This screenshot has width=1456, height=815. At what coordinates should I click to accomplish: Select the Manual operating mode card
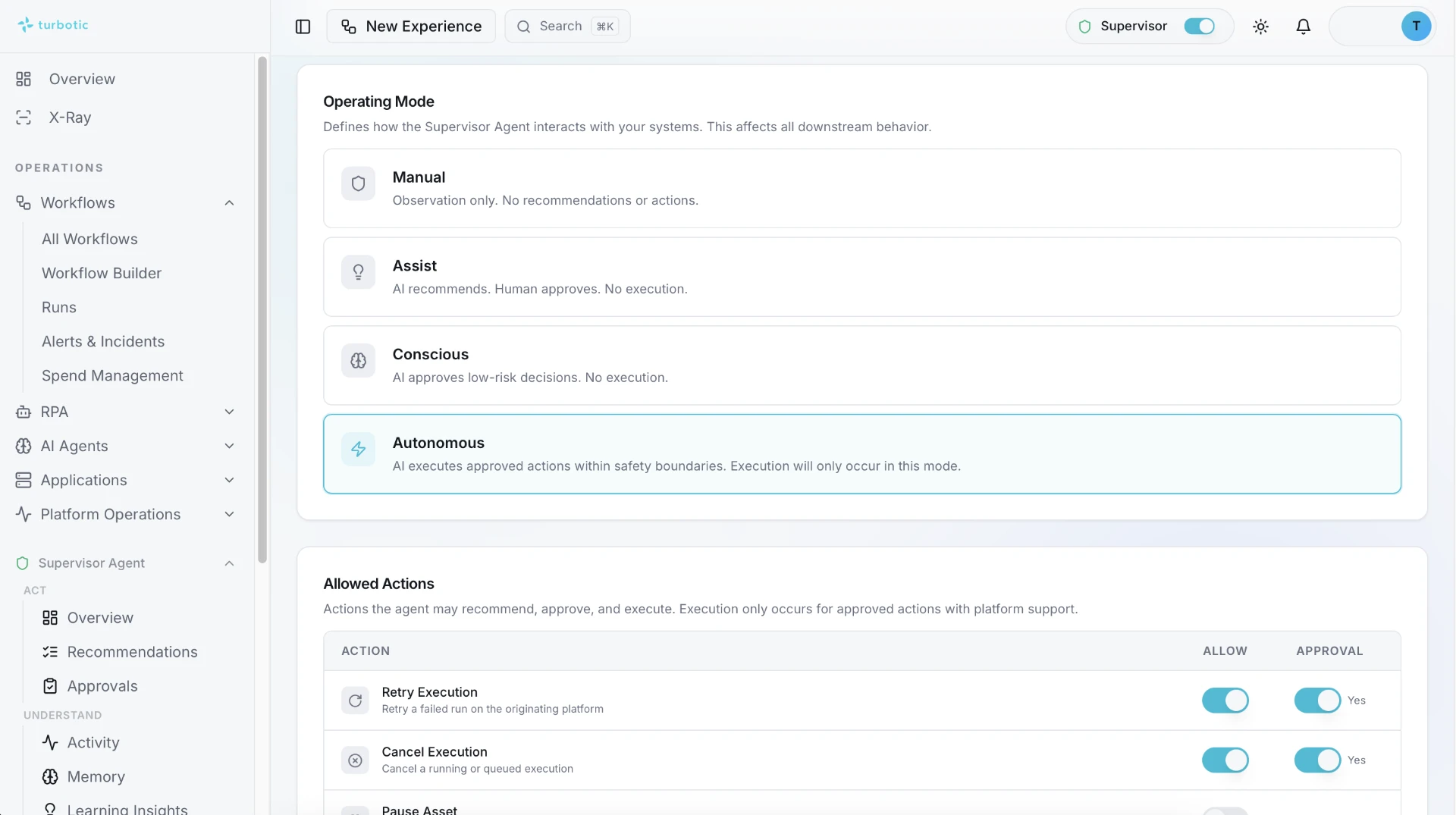pos(861,189)
